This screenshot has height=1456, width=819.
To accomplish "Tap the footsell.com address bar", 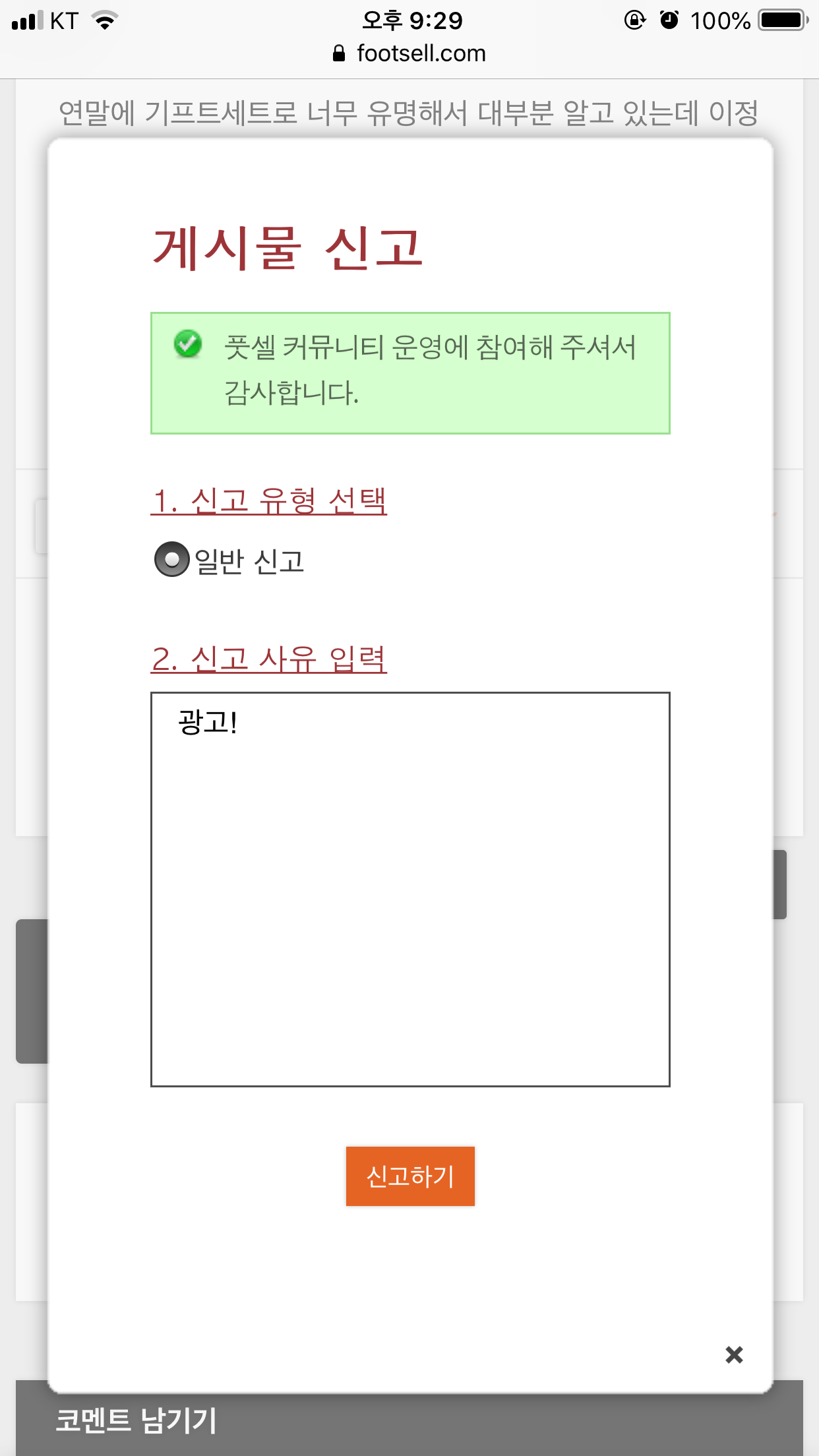I will click(421, 53).
